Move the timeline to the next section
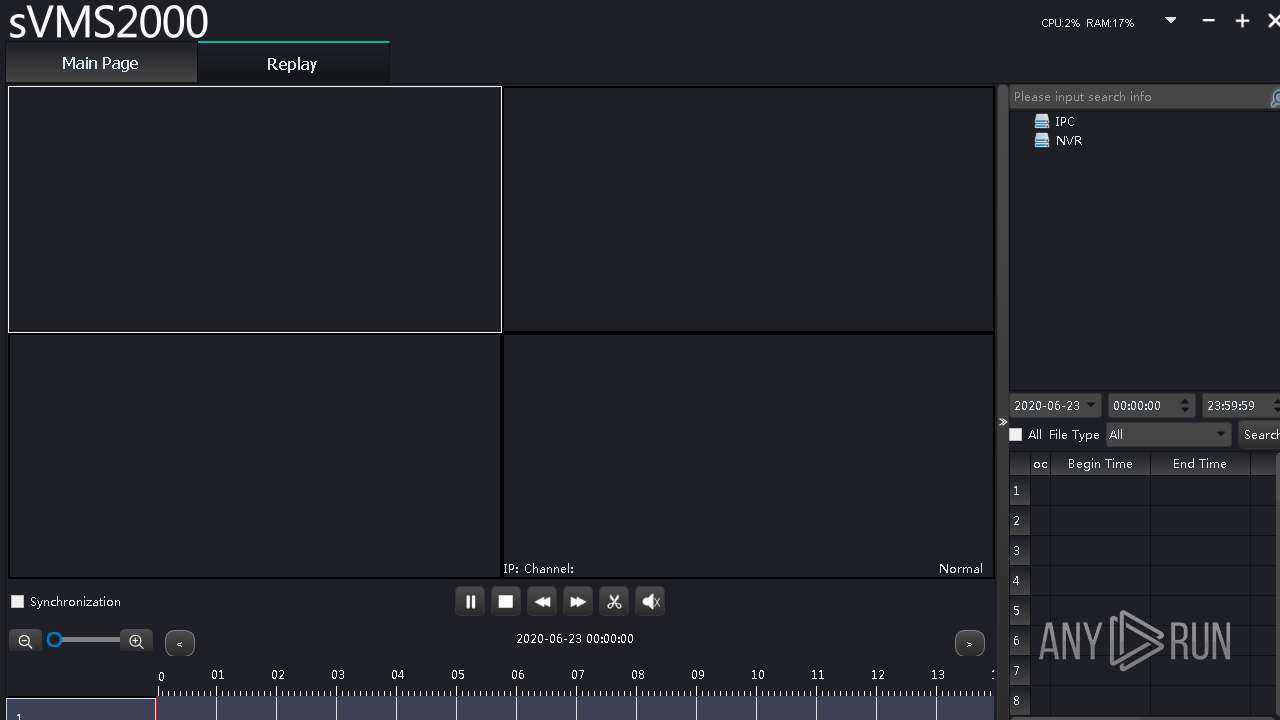The height and width of the screenshot is (720, 1280). coord(970,643)
